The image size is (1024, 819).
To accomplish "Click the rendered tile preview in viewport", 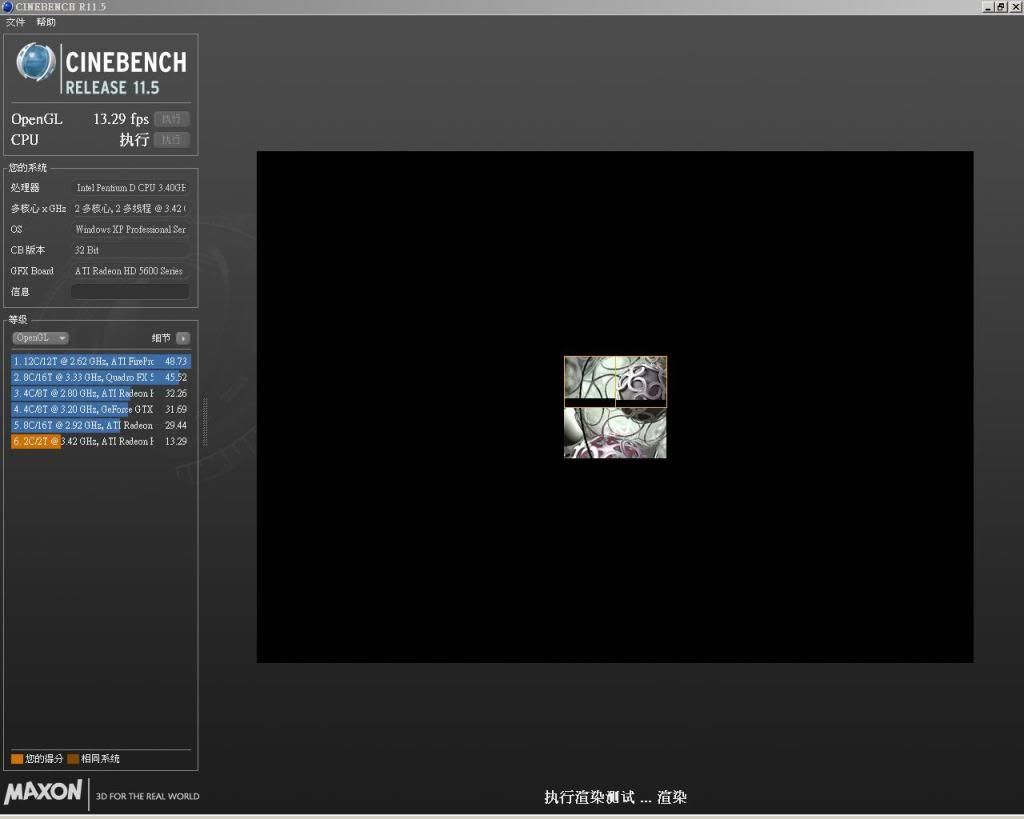I will click(x=615, y=407).
